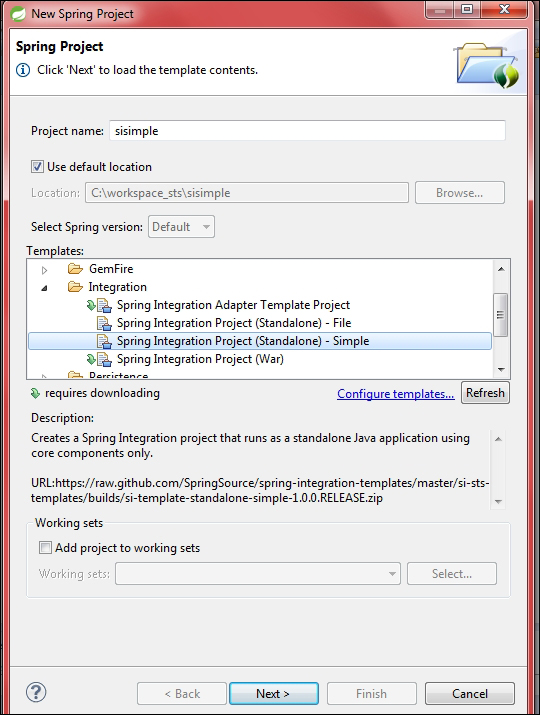Image resolution: width=540 pixels, height=715 pixels.
Task: Click the Project name input field
Action: point(307,131)
